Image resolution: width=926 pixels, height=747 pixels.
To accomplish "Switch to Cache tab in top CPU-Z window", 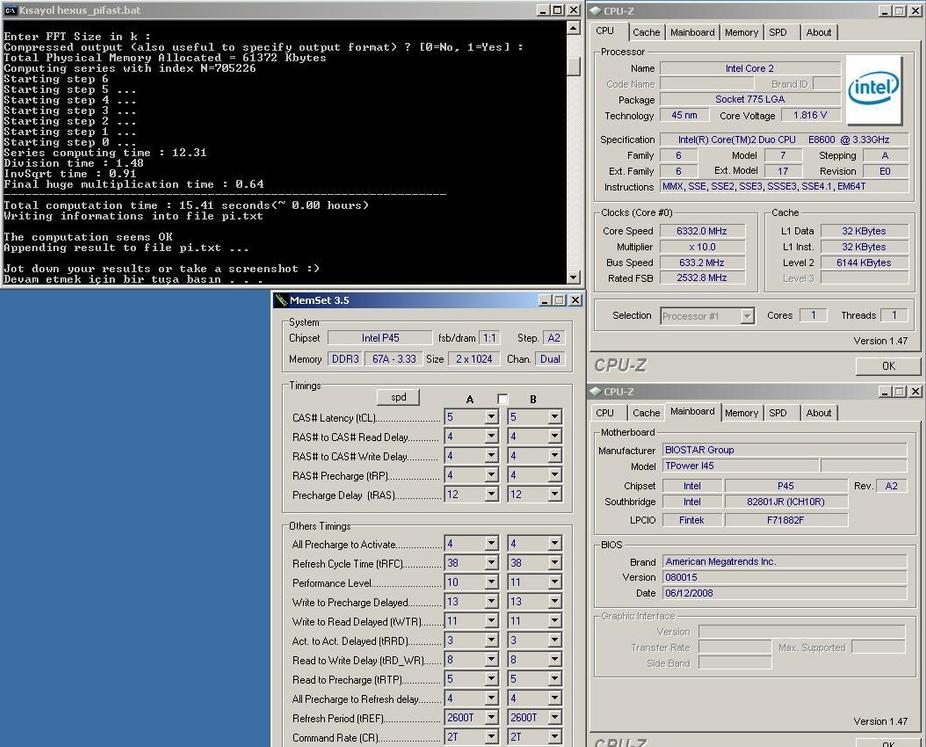I will tap(646, 32).
